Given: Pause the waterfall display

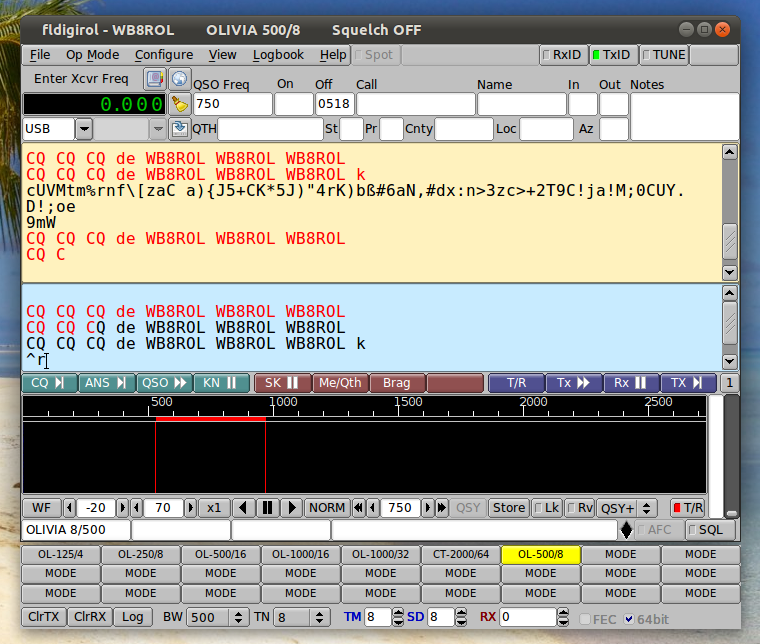Looking at the screenshot, I should tap(267, 508).
